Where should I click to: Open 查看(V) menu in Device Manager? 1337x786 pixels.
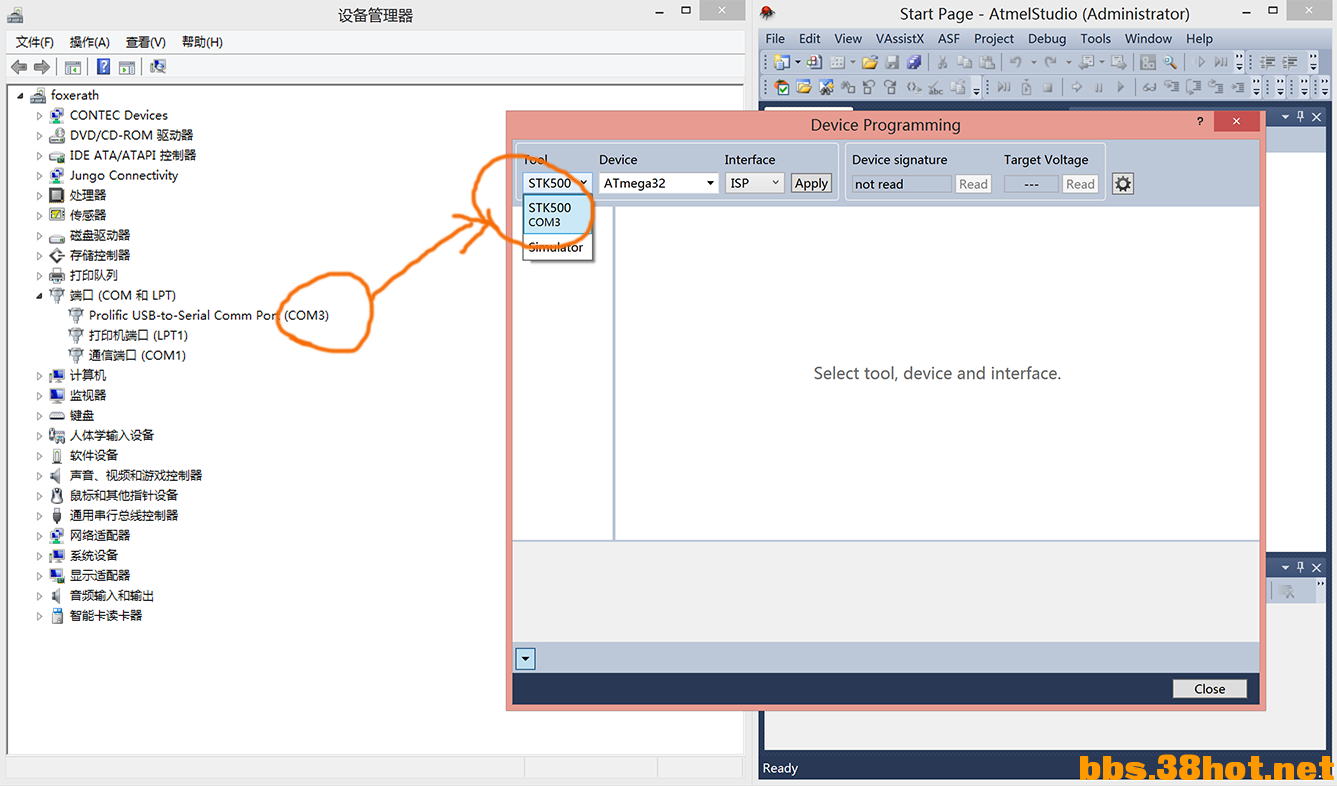[146, 42]
